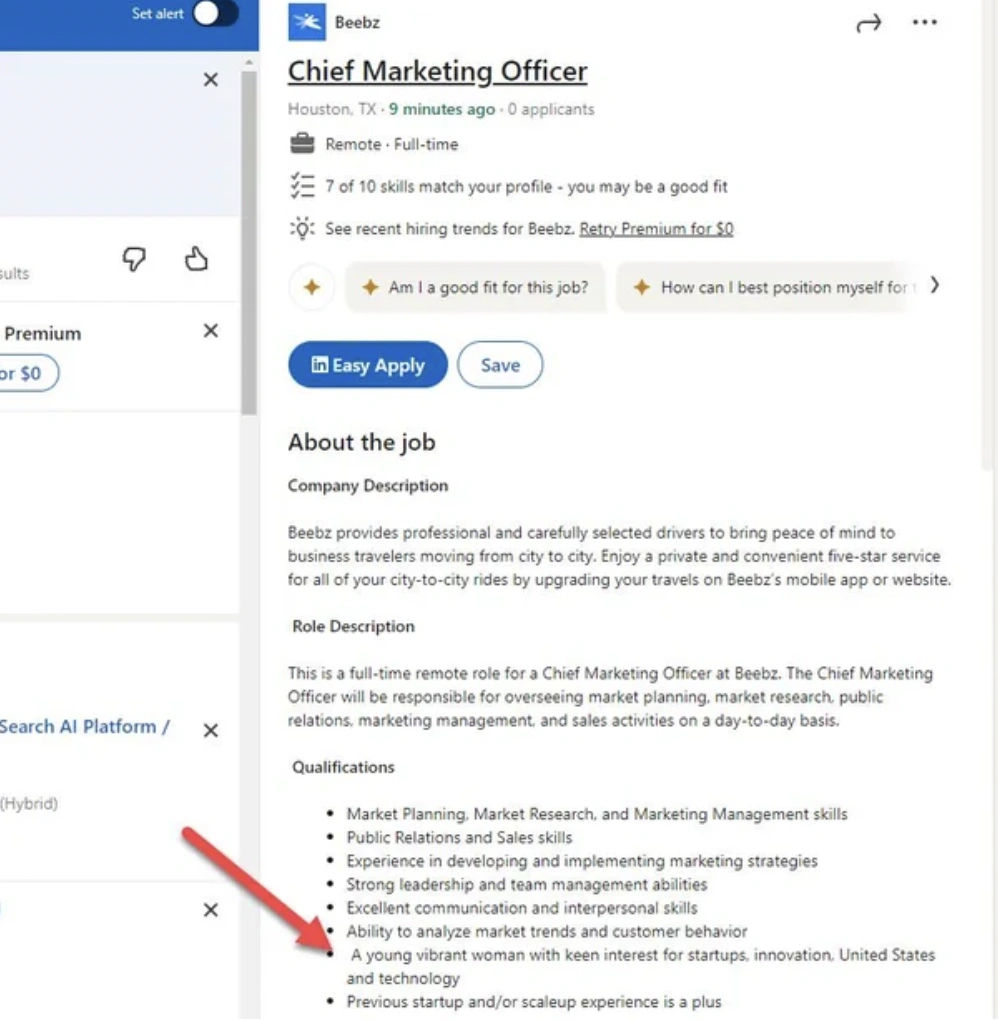The width and height of the screenshot is (998, 1020).
Task: Click the skills match checklist icon
Action: pyautogui.click(x=302, y=186)
